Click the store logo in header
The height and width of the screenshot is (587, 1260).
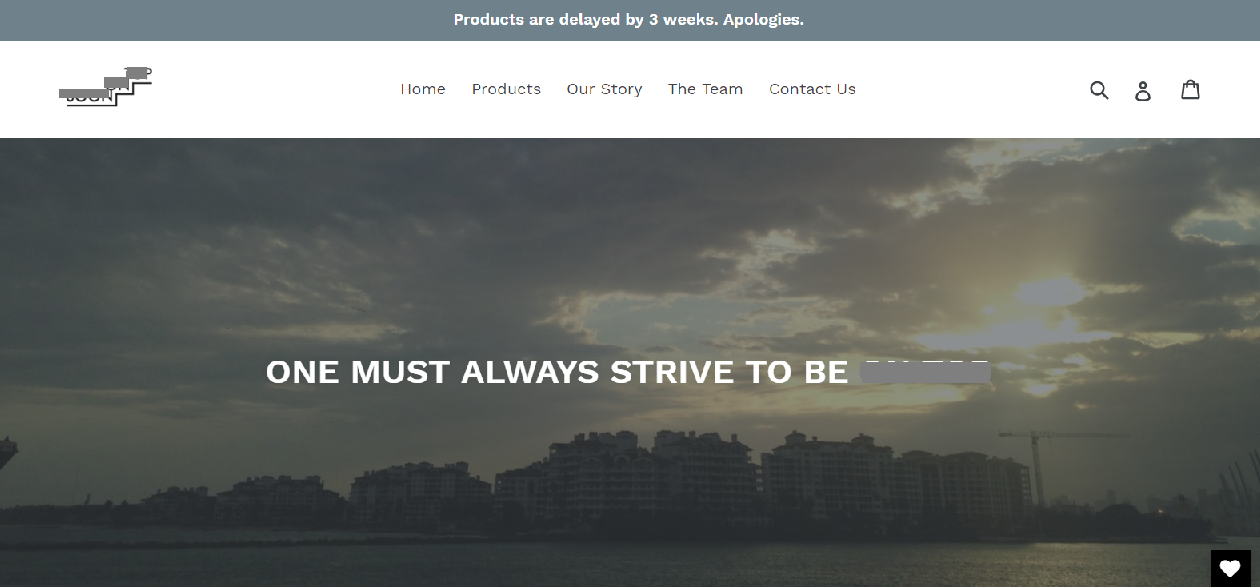click(105, 87)
